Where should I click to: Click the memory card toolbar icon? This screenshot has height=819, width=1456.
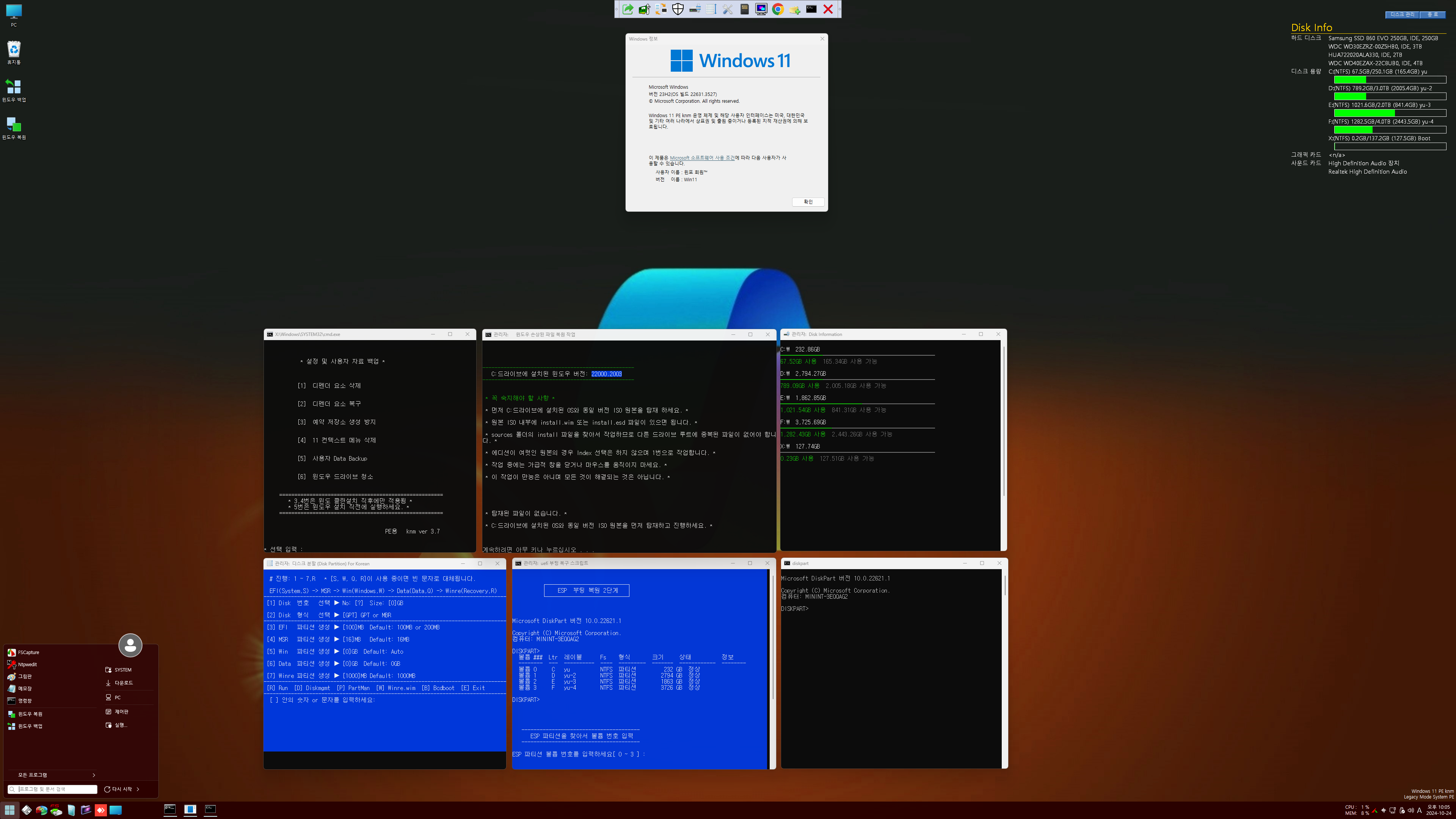tap(744, 9)
